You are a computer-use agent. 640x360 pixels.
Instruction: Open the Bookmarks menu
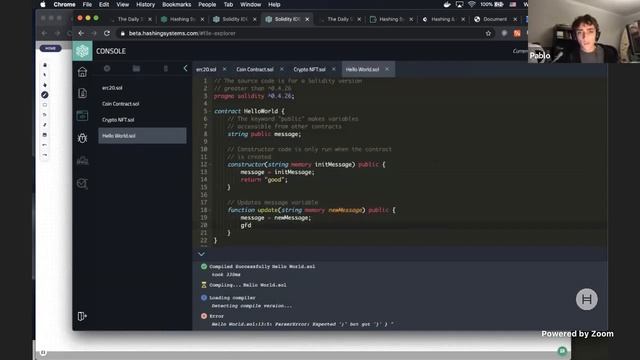tap(177, 4)
